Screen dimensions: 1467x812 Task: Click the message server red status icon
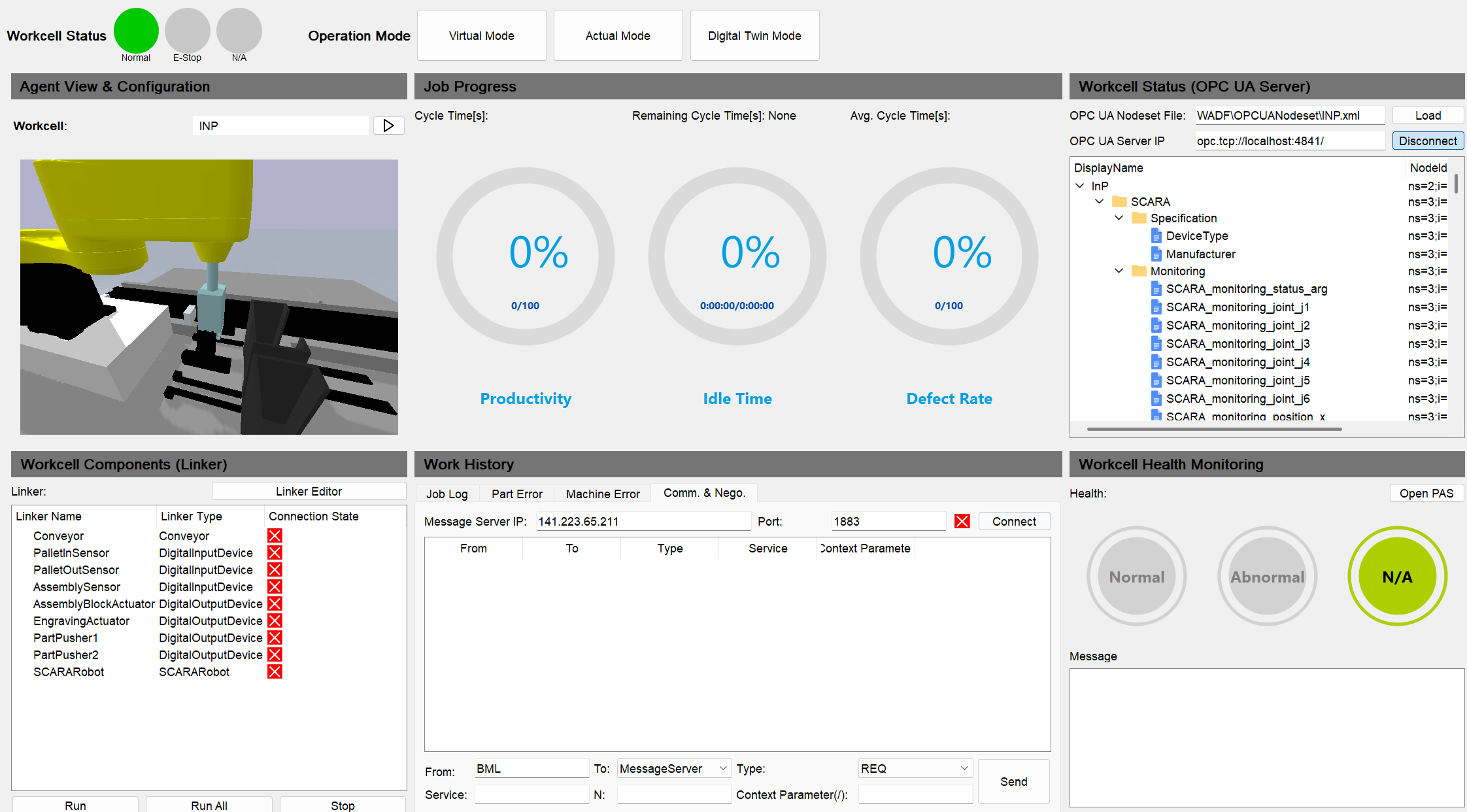[962, 521]
